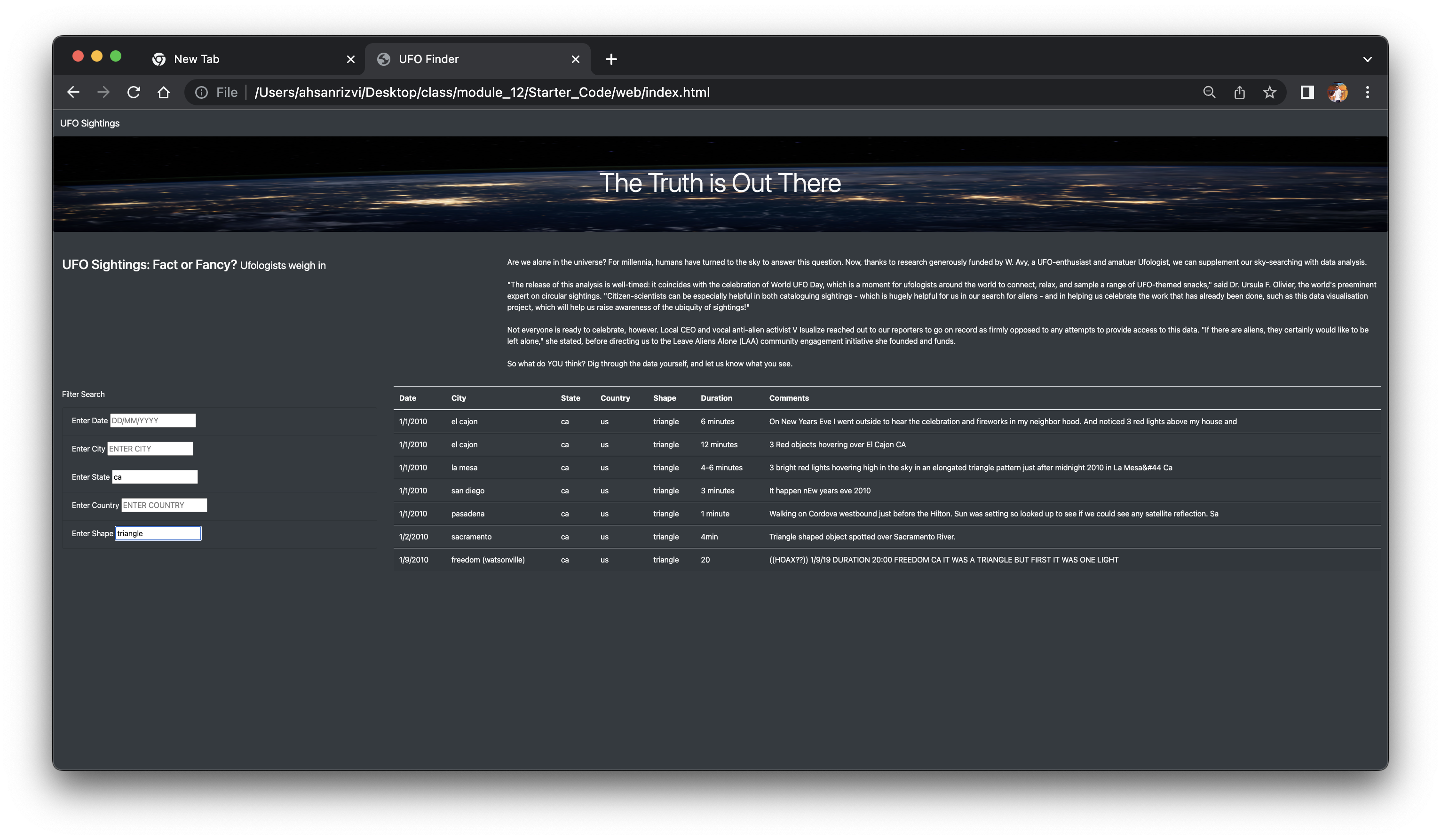This screenshot has height=840, width=1441.
Task: Reload the current page
Action: (x=134, y=92)
